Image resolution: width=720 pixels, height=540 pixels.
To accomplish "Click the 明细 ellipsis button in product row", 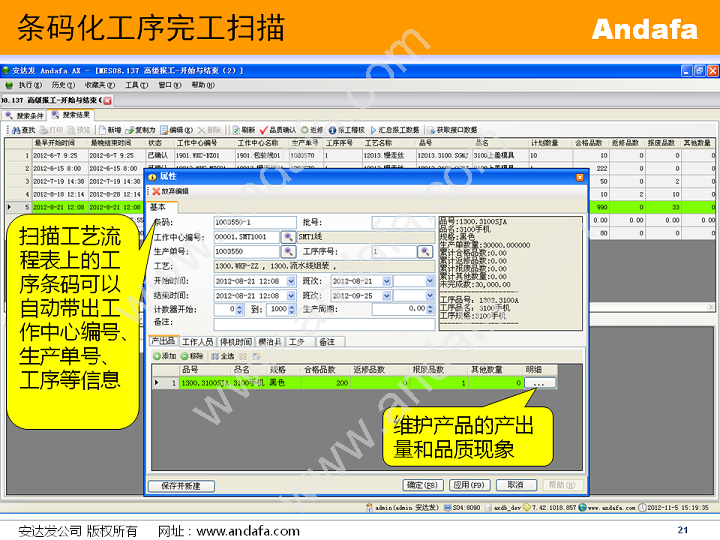I will 539,383.
